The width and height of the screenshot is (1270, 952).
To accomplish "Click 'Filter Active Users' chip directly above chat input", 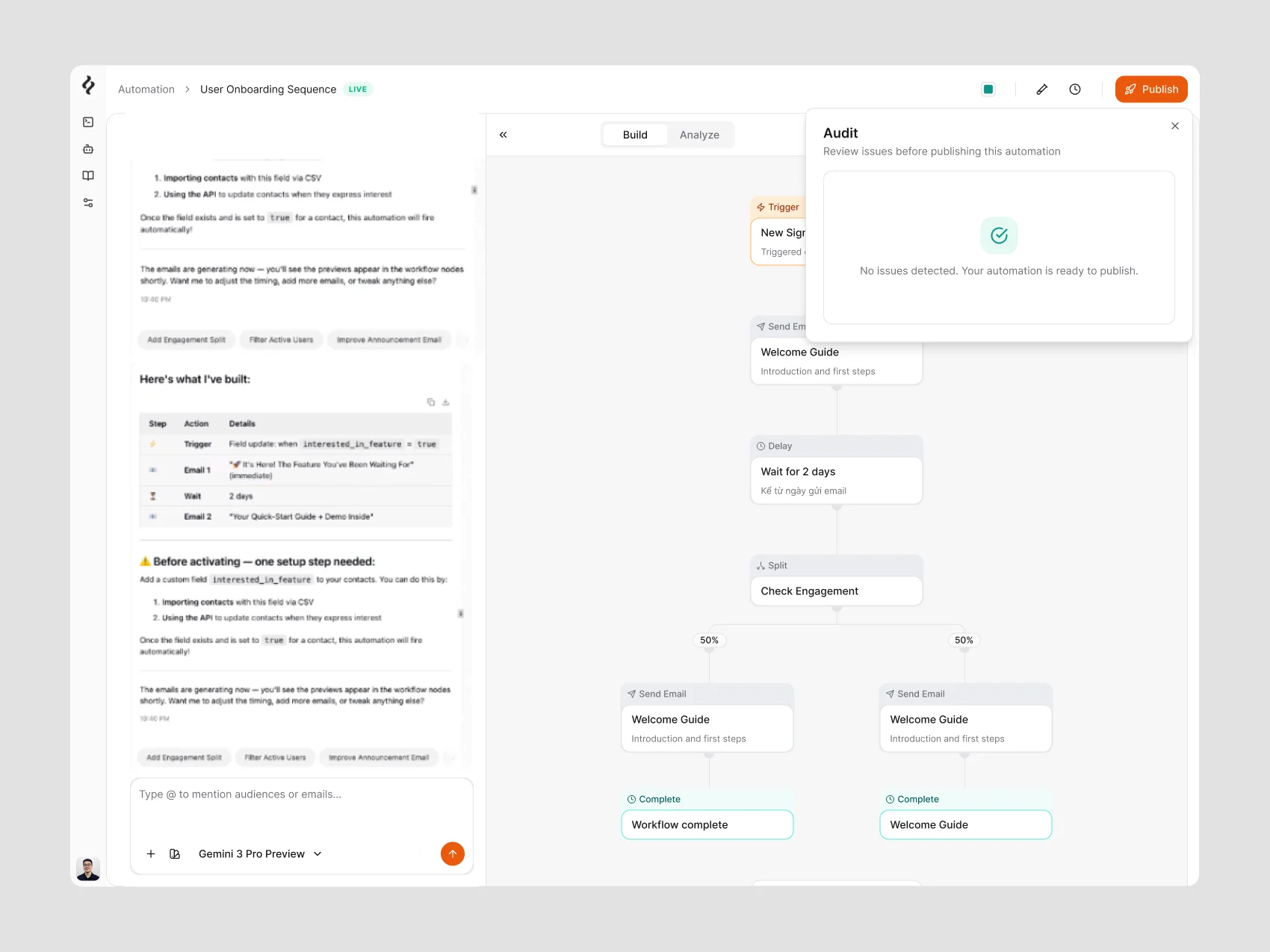I will click(x=275, y=758).
